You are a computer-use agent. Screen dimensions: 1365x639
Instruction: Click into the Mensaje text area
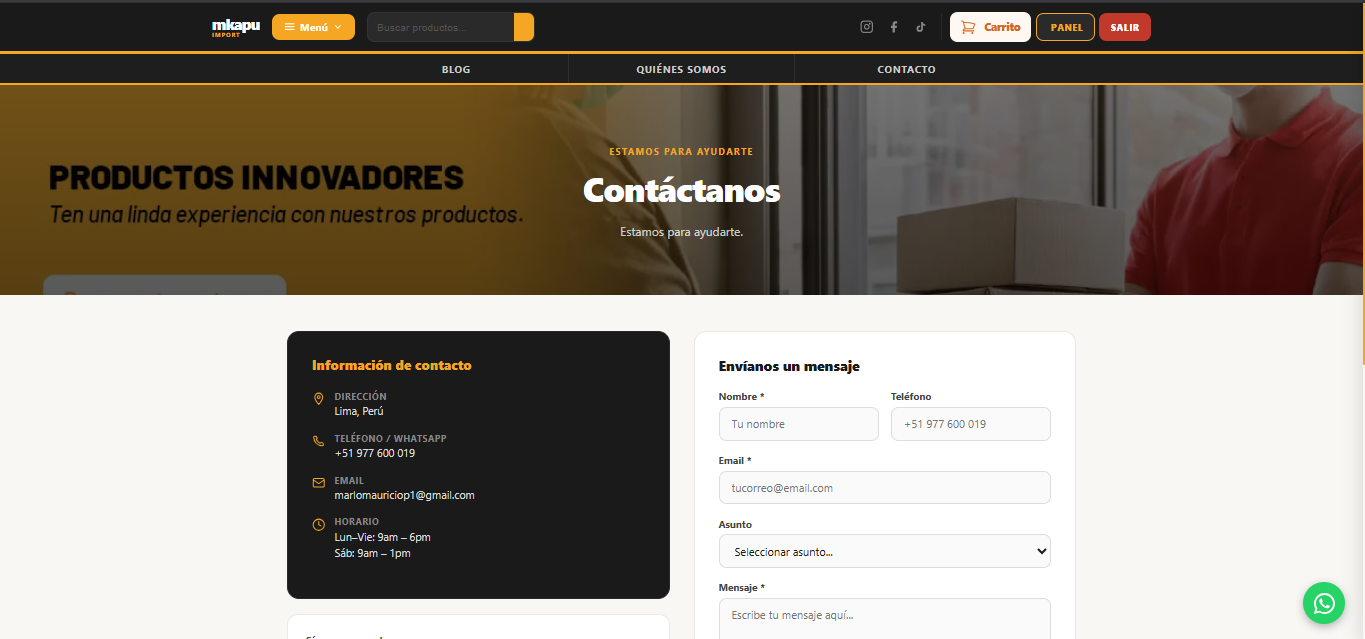(884, 618)
